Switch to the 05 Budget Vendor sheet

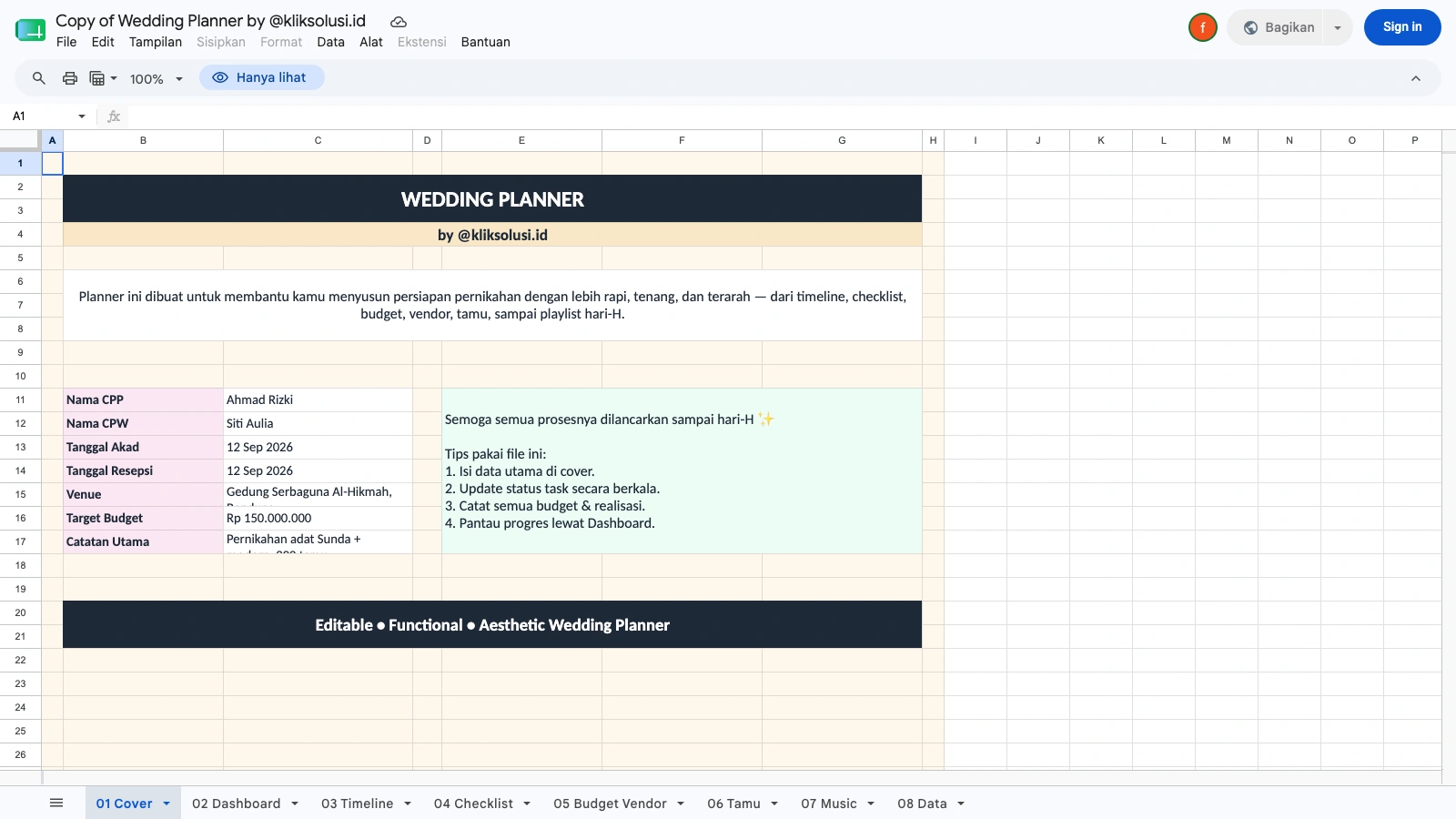pyautogui.click(x=611, y=804)
